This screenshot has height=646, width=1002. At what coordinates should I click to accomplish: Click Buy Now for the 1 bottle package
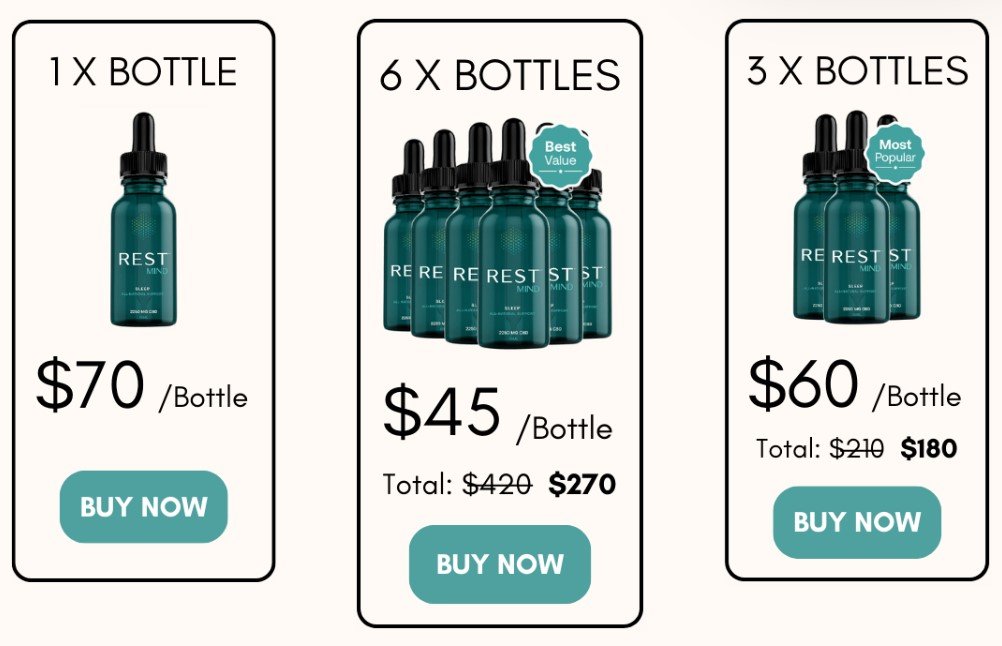pos(144,507)
